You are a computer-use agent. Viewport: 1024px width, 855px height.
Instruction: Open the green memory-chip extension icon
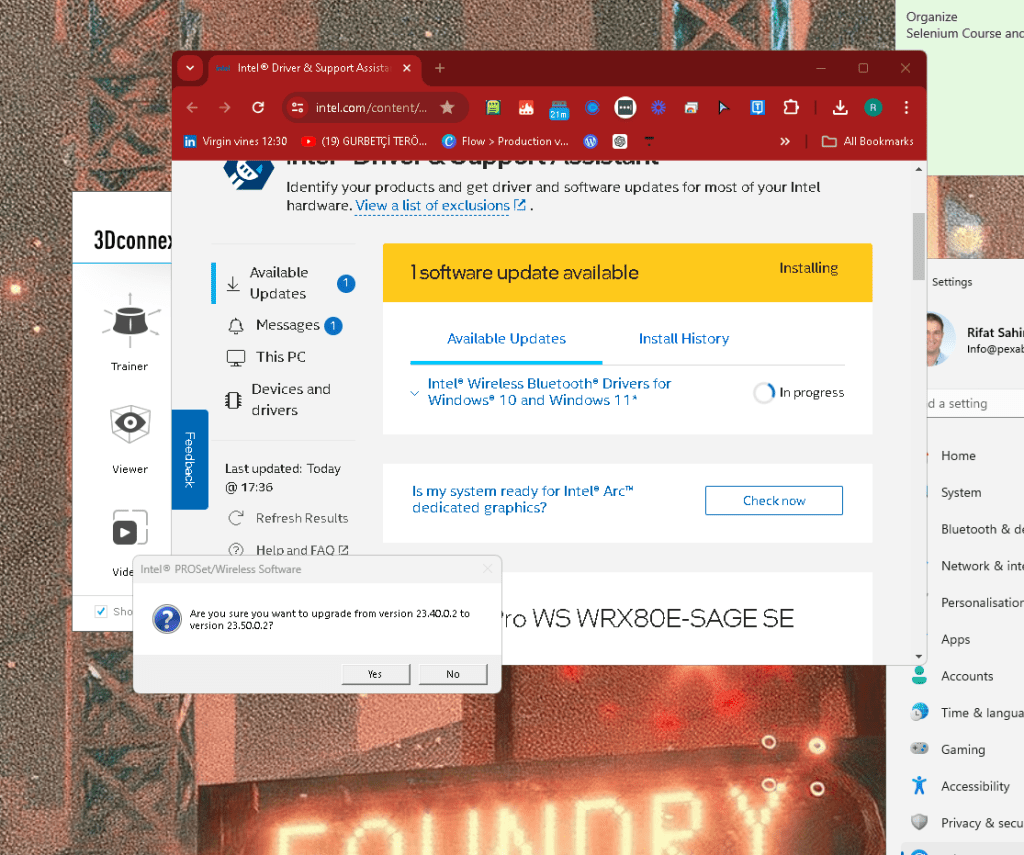(493, 107)
